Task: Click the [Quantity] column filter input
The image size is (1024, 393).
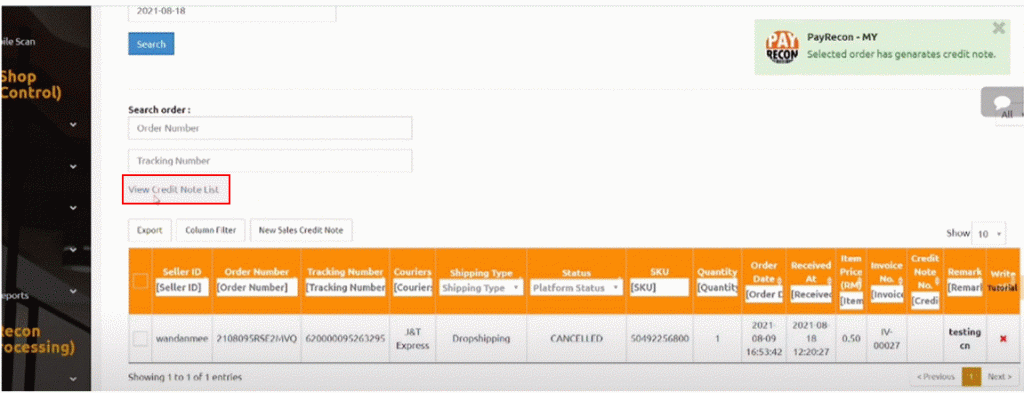Action: coord(717,287)
